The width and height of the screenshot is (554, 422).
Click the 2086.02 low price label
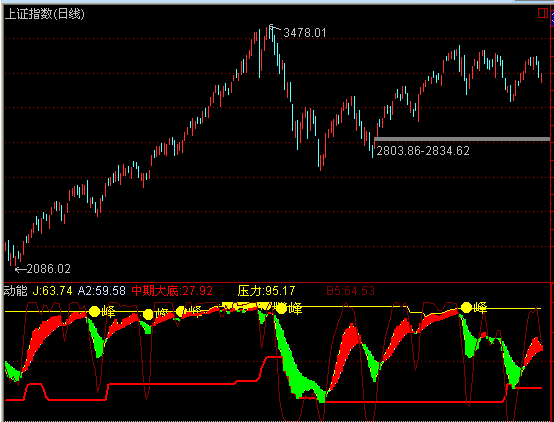pos(48,269)
